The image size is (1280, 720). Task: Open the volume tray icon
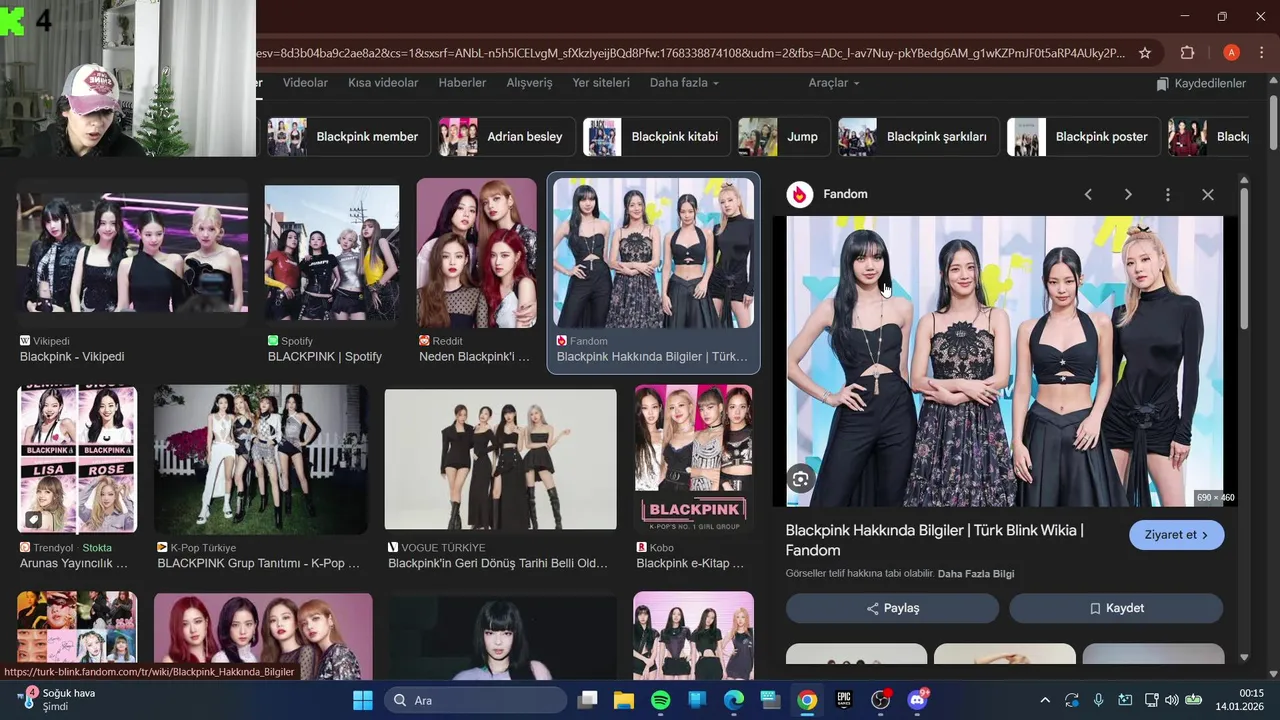pos(1171,700)
